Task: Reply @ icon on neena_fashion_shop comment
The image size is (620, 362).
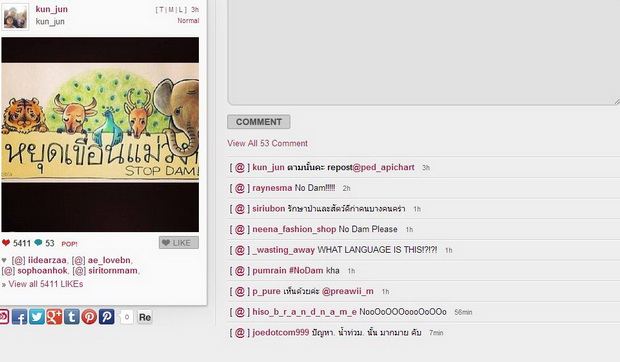Action: pos(240,229)
